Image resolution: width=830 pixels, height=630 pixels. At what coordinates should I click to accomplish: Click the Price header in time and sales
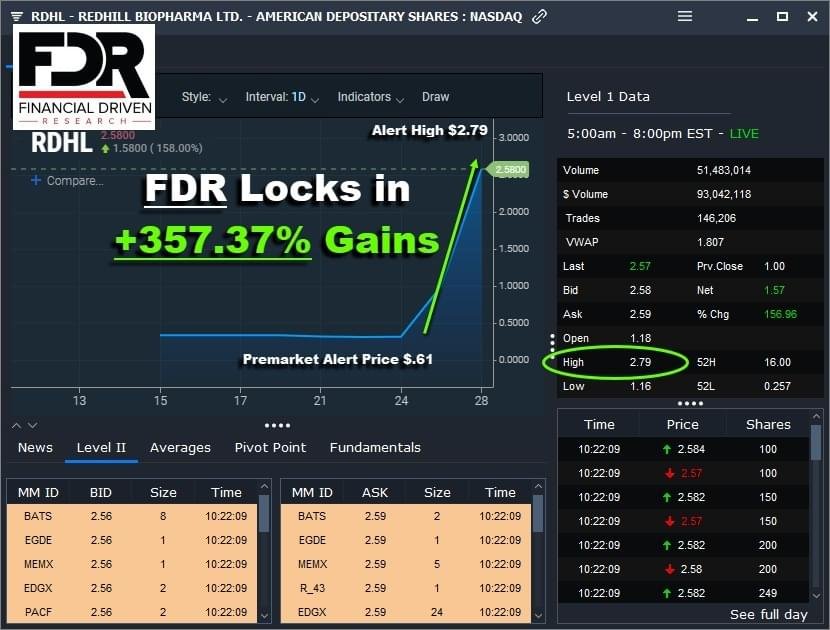pyautogui.click(x=682, y=425)
